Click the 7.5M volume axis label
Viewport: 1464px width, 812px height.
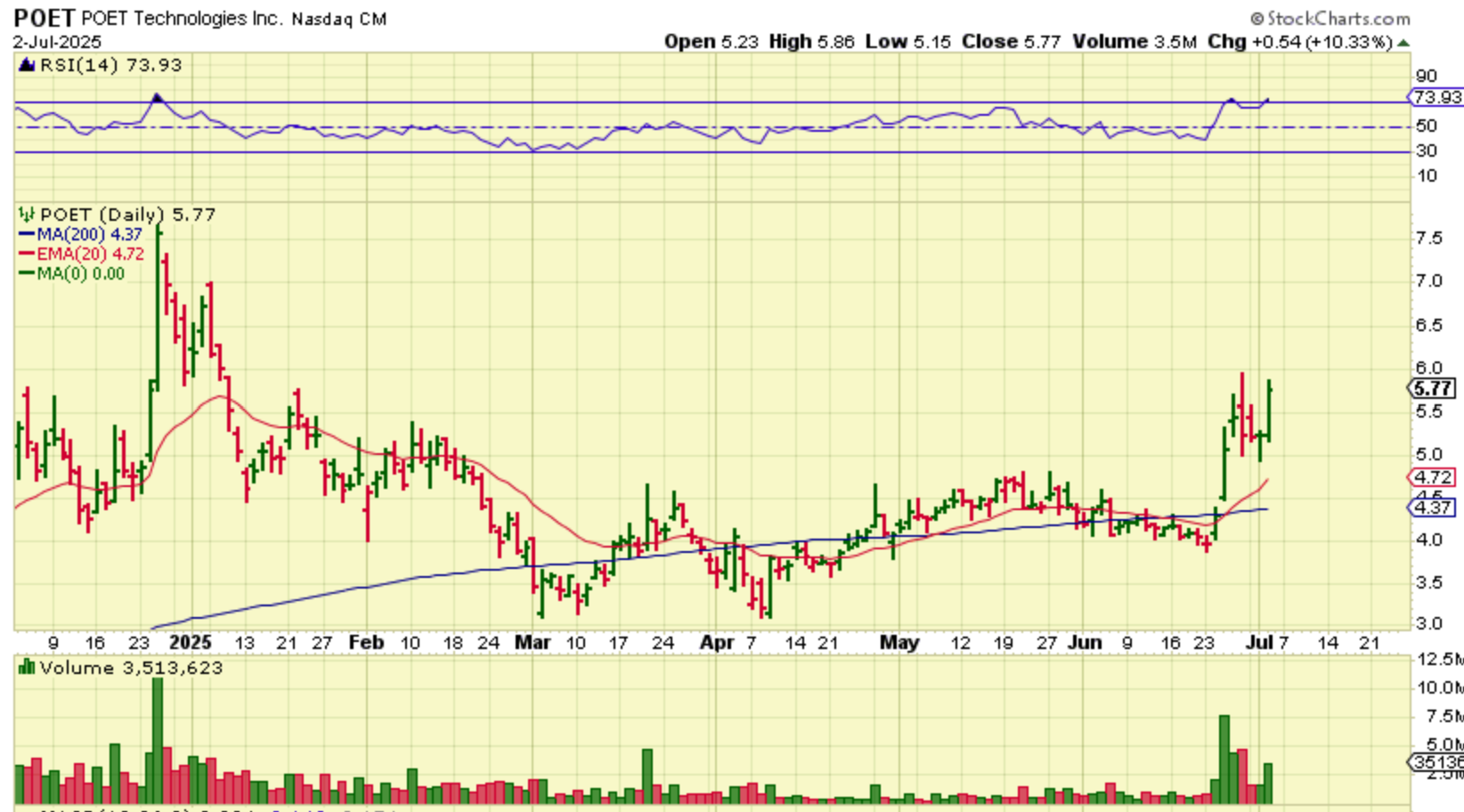point(1439,717)
